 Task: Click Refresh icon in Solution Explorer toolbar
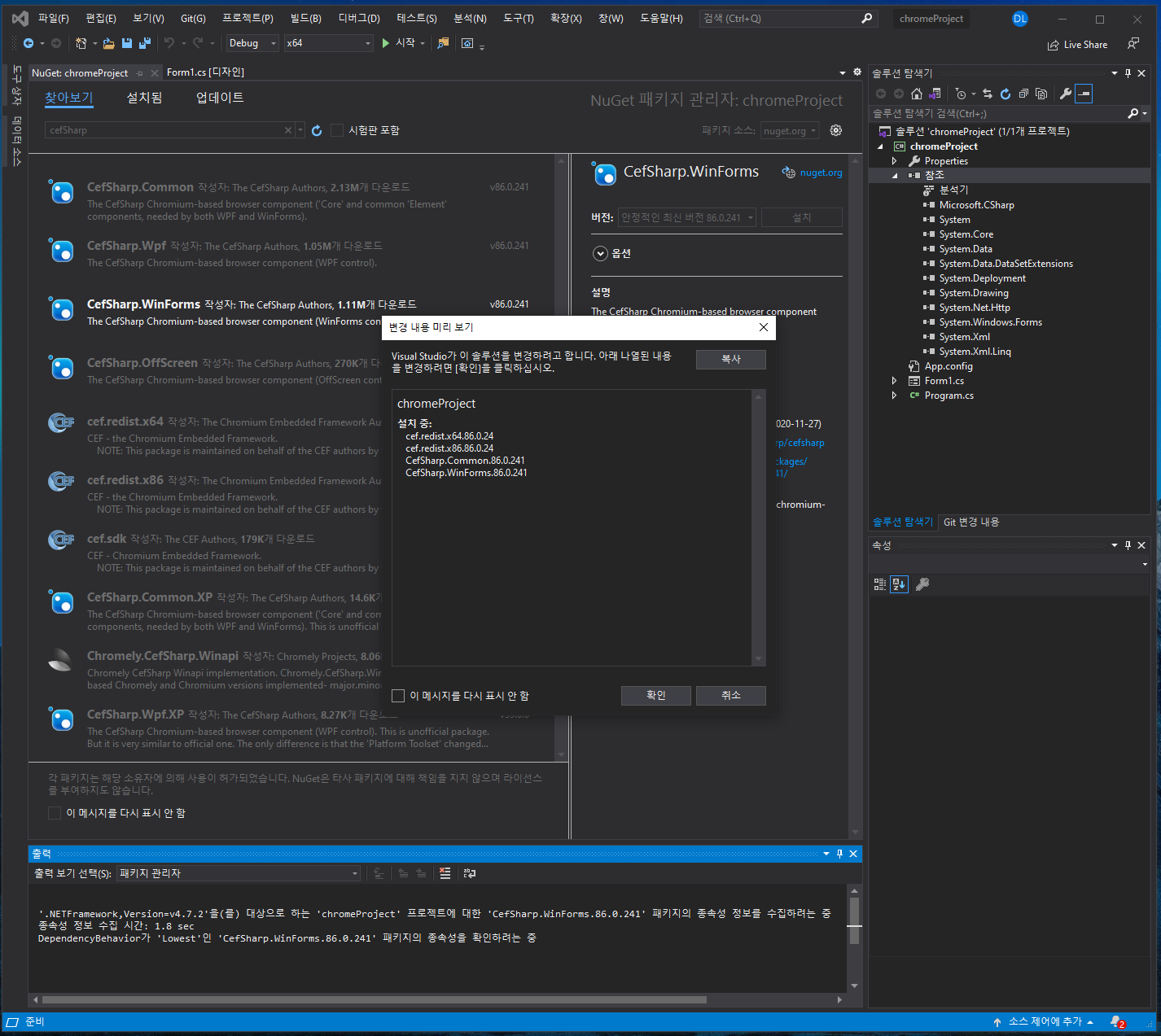click(1005, 94)
